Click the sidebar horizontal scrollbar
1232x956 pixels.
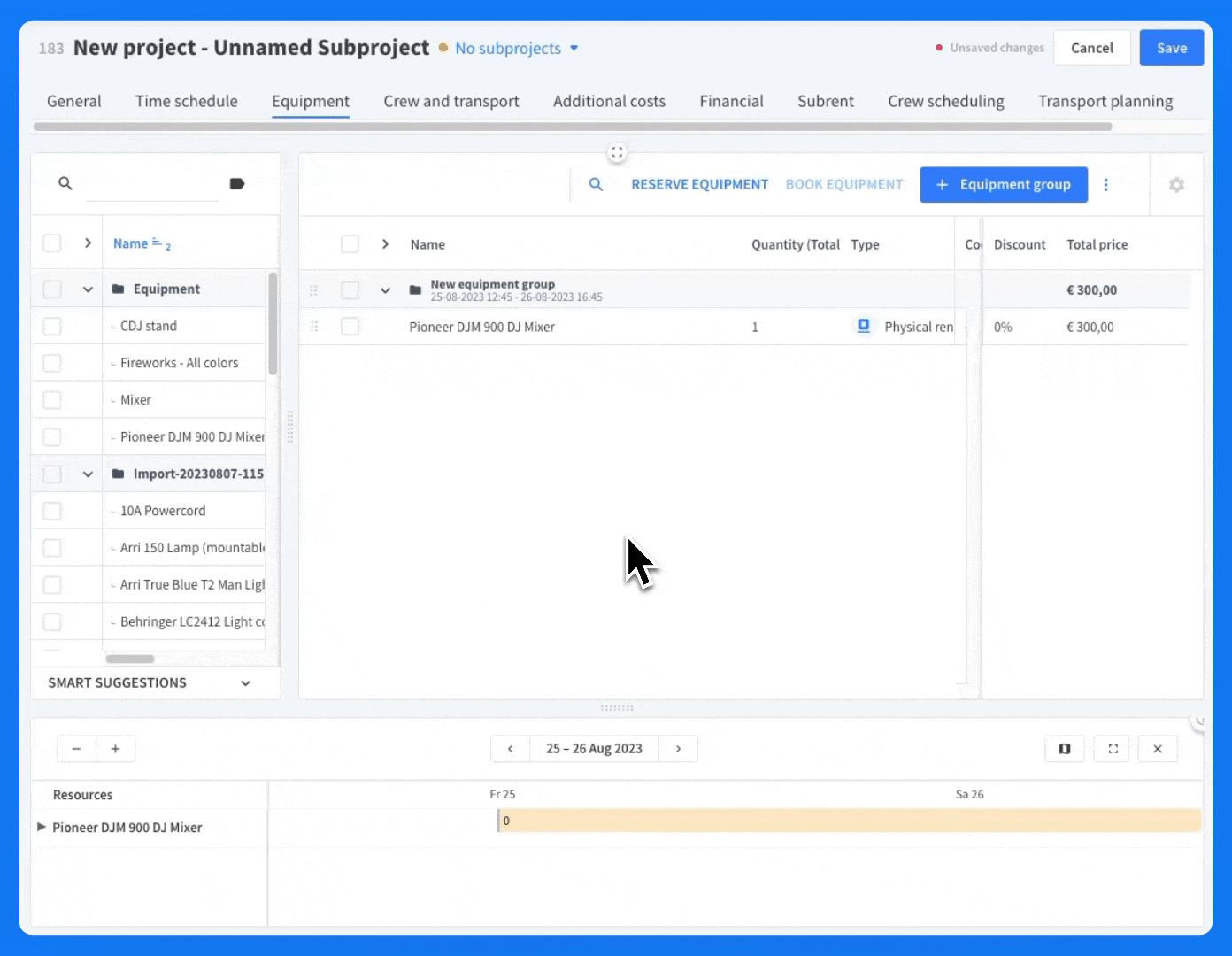[130, 659]
